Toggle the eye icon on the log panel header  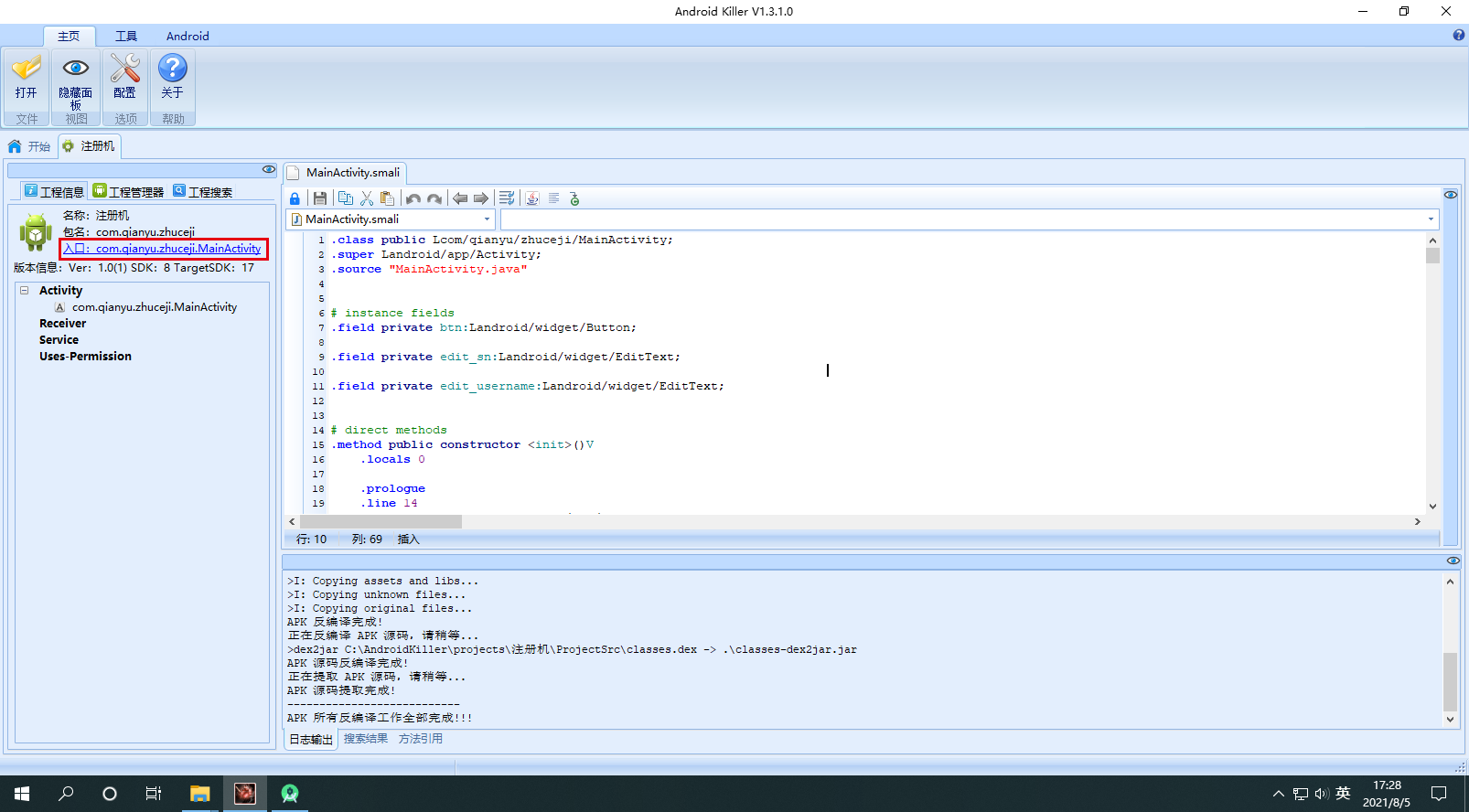tap(1453, 561)
